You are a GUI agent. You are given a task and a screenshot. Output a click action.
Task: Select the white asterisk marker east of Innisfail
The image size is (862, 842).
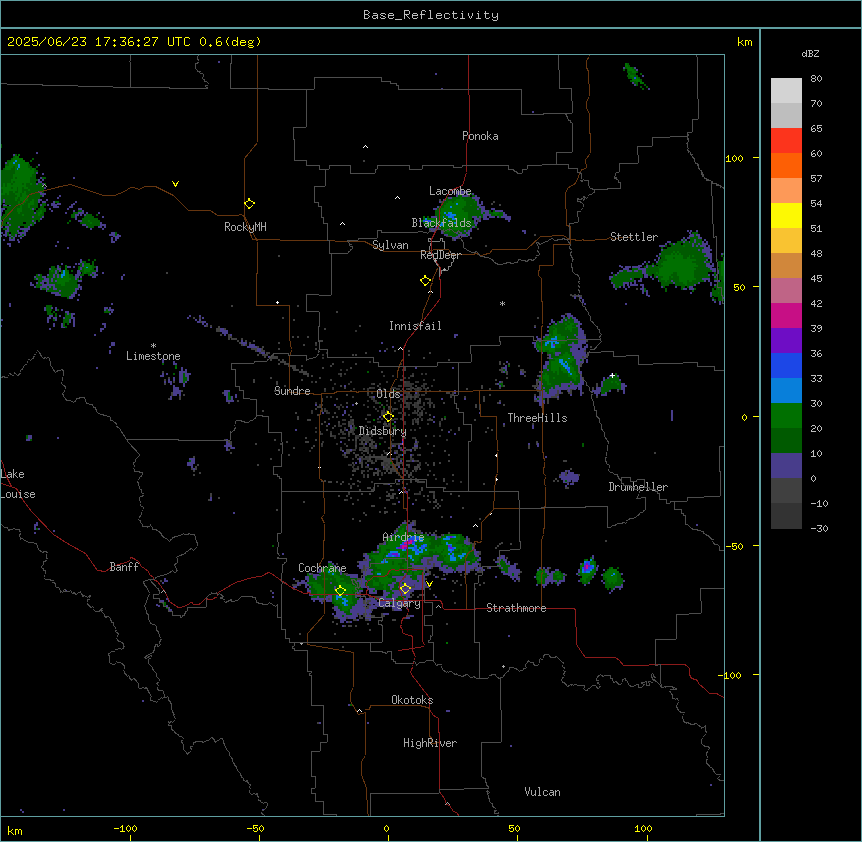pyautogui.click(x=502, y=303)
